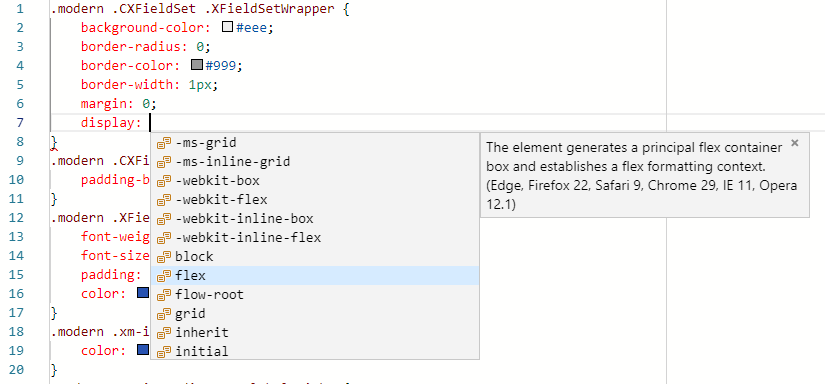Viewport: 825px width, 384px height.
Task: Click the value icon beside -ms-grid suggestion
Action: click(x=165, y=143)
